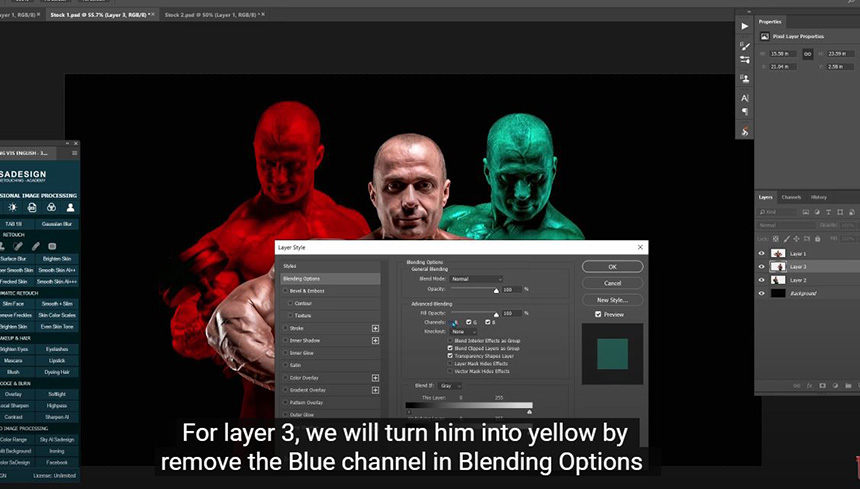Image resolution: width=860 pixels, height=489 pixels.
Task: Click the plus icon next to Stroke
Action: (376, 328)
